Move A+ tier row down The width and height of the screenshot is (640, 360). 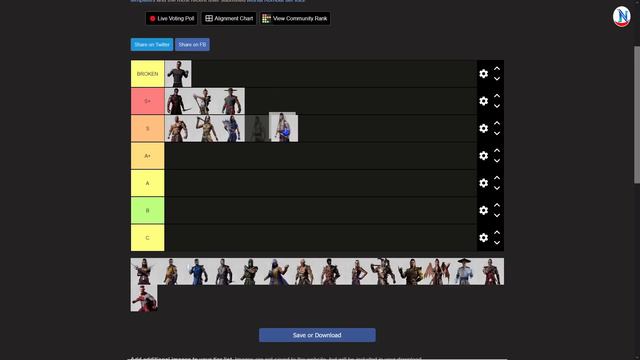coord(497,161)
